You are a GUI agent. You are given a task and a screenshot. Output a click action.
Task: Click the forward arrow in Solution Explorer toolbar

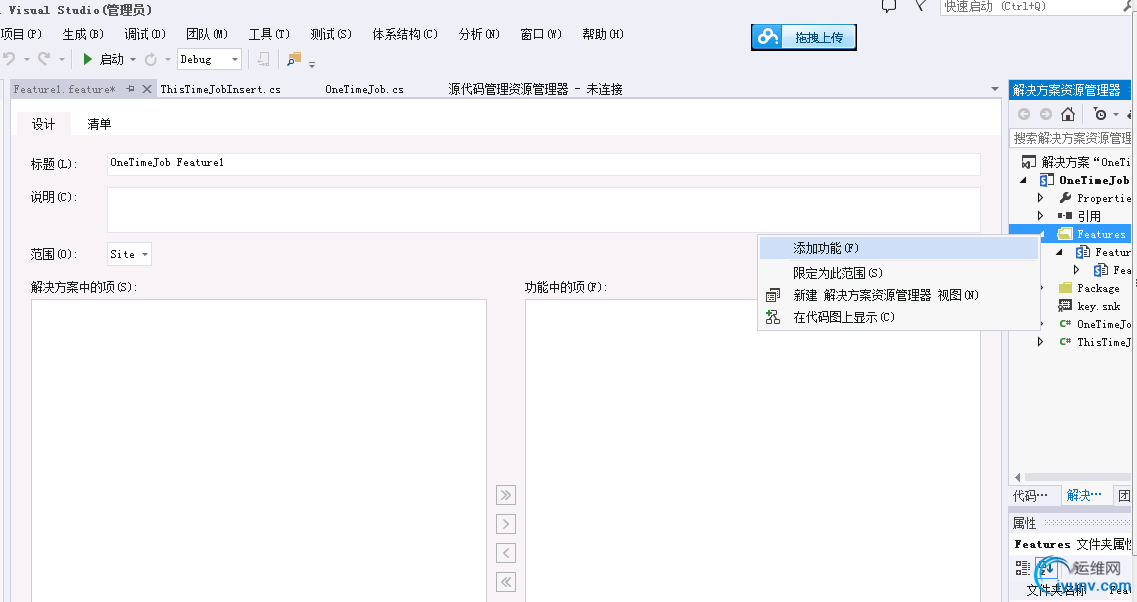tap(1046, 114)
